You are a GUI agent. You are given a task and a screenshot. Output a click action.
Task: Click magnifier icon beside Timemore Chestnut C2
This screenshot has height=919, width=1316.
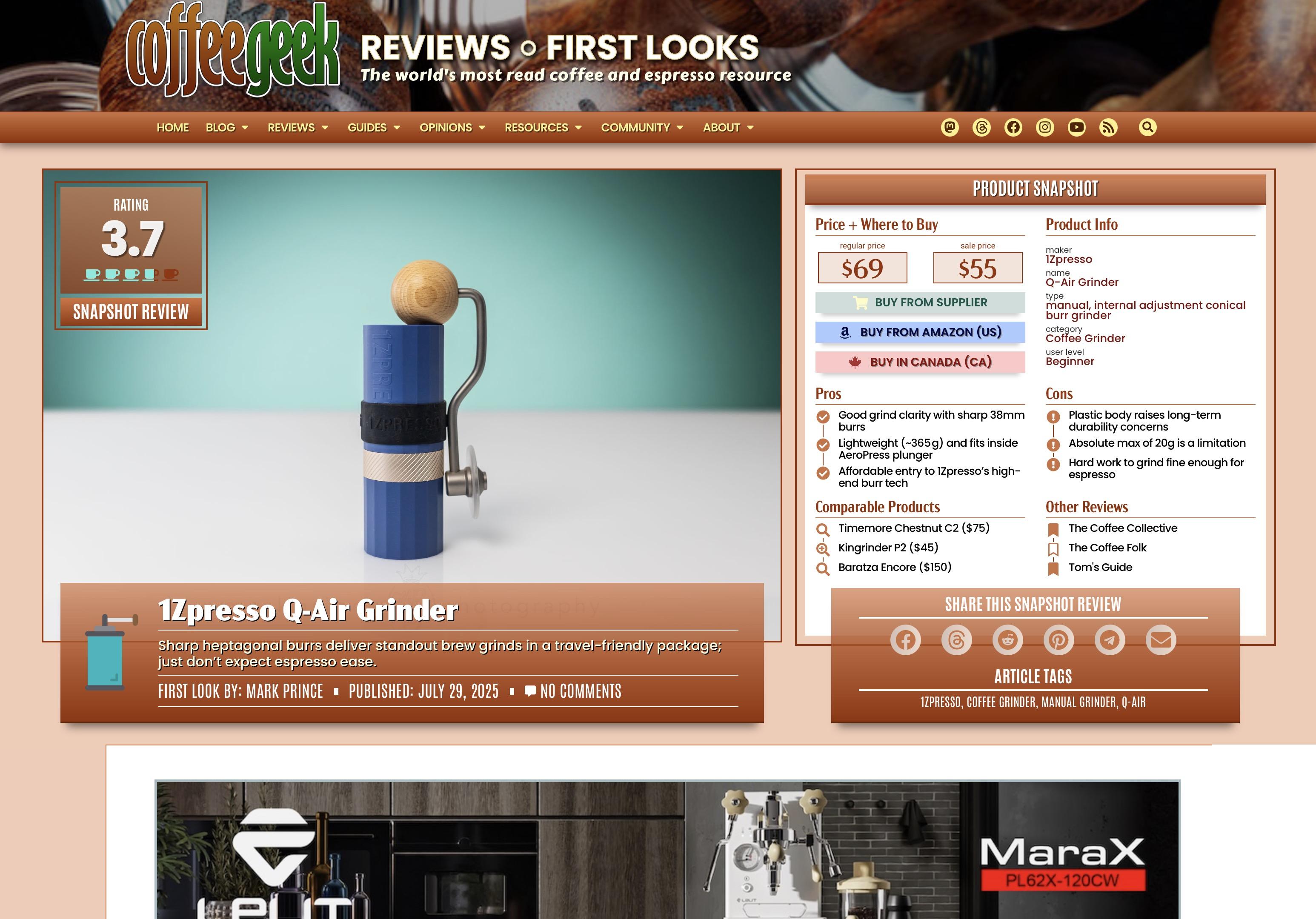[822, 529]
